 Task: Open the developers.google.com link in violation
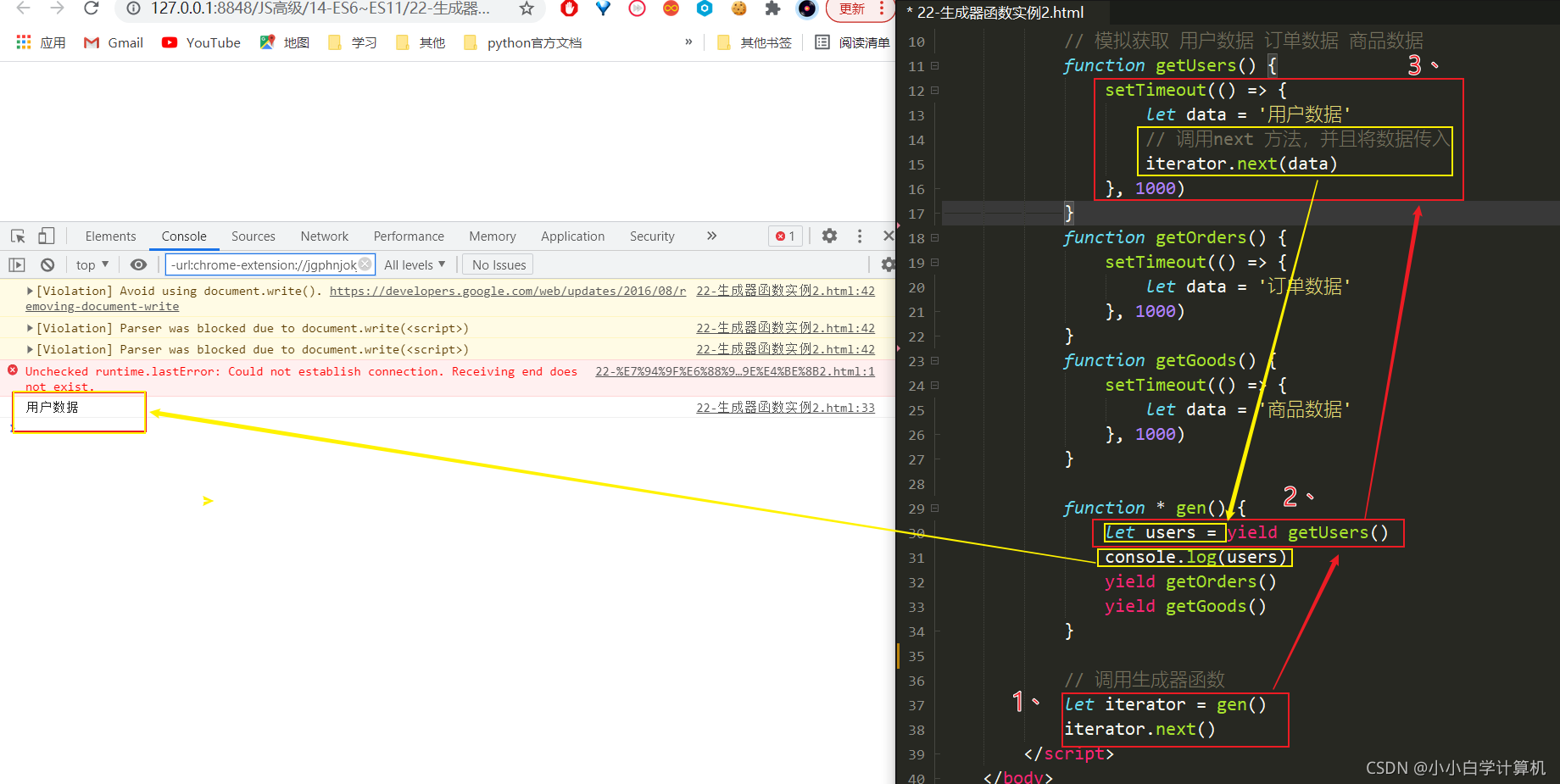(508, 291)
